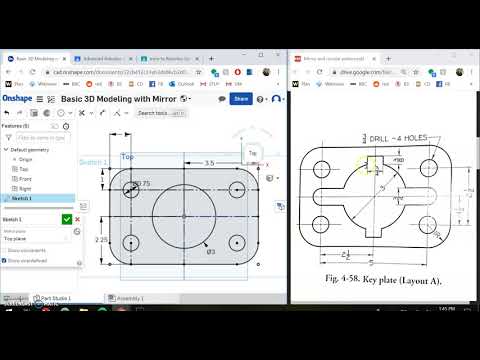
Task: Open the document tree icon beside hamburger
Action: 51,99
